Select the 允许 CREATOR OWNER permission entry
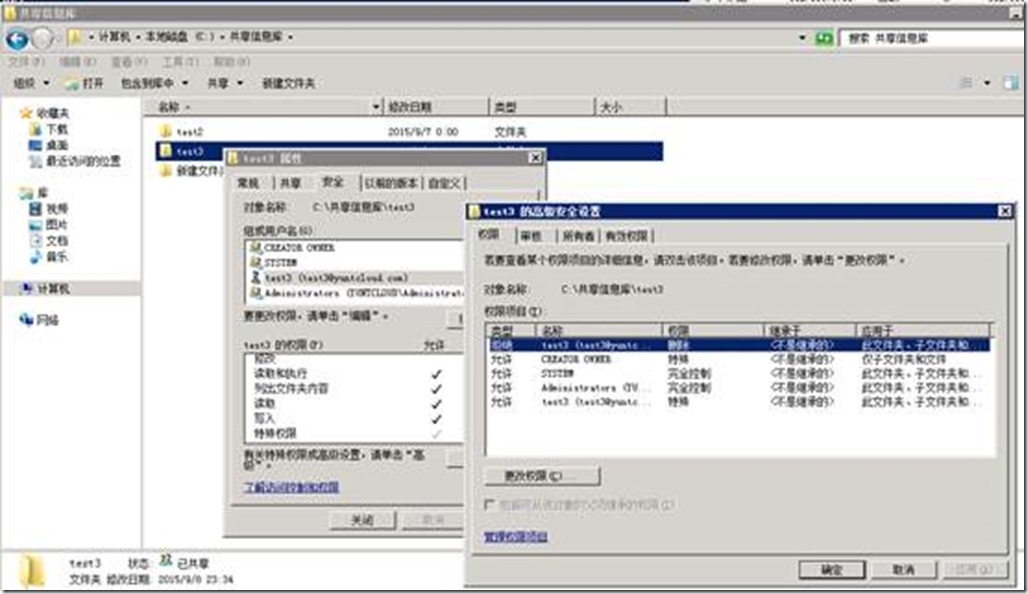The image size is (1028, 594). [x=738, y=359]
